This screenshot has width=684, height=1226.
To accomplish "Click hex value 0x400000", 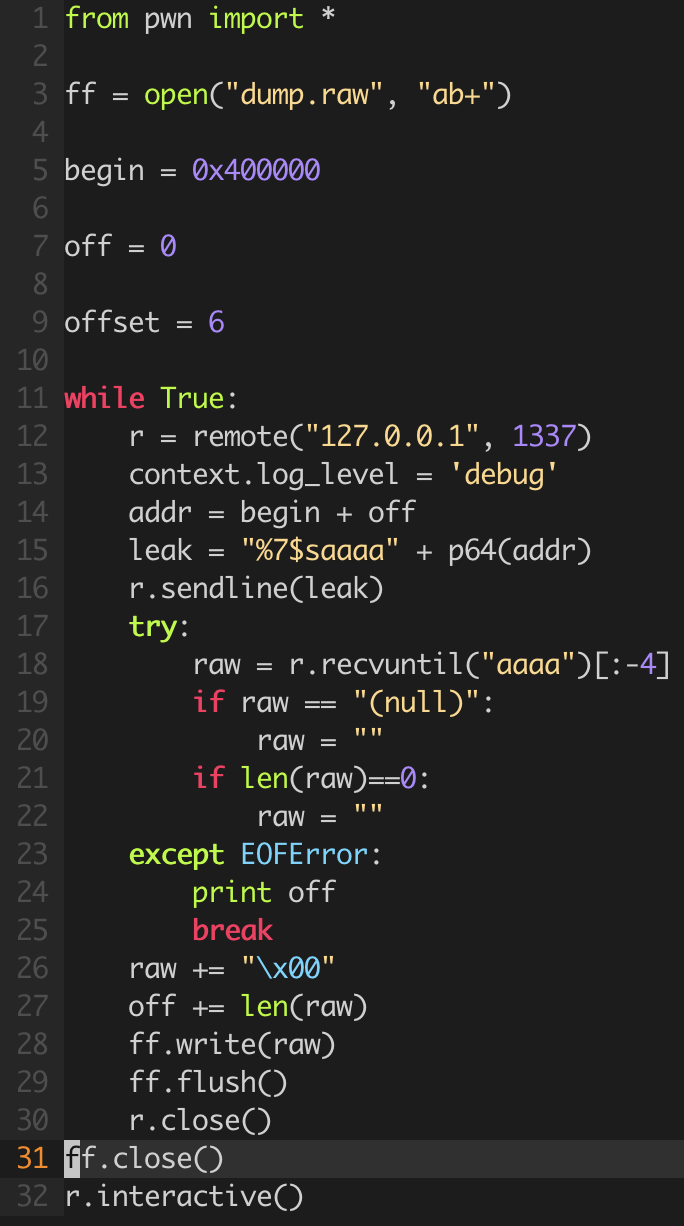I will click(256, 171).
